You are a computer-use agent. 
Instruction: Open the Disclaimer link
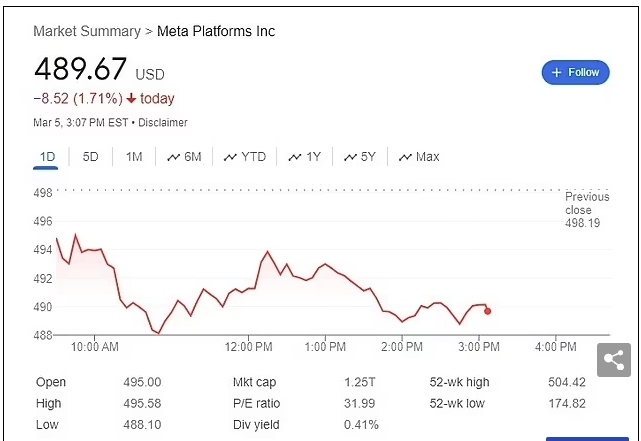161,123
